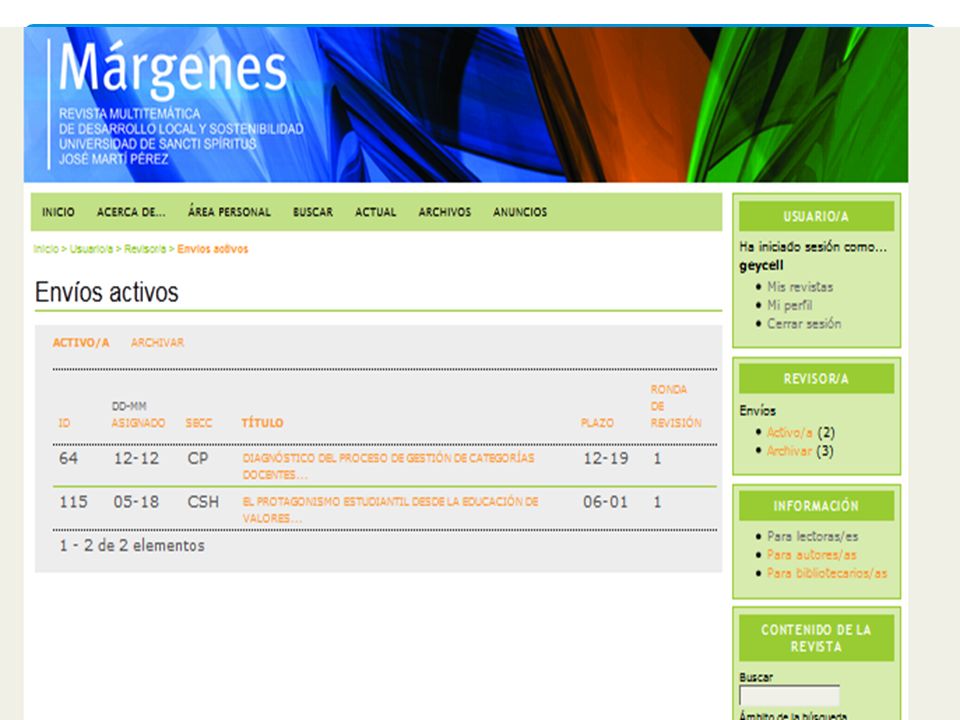Open submission El protagonismo estudiantil

pyautogui.click(x=390, y=509)
